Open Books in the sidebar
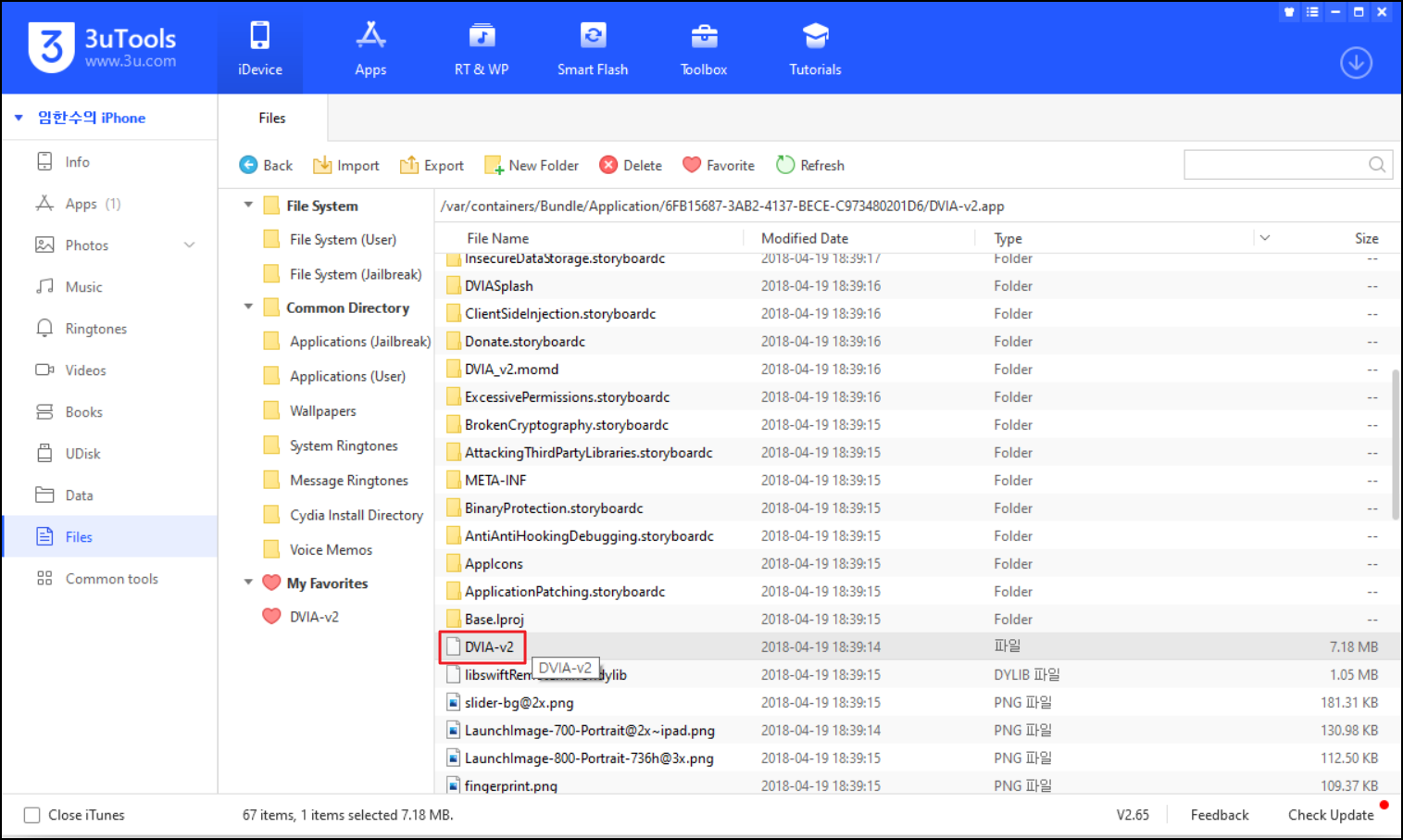Image resolution: width=1403 pixels, height=840 pixels. point(110,412)
